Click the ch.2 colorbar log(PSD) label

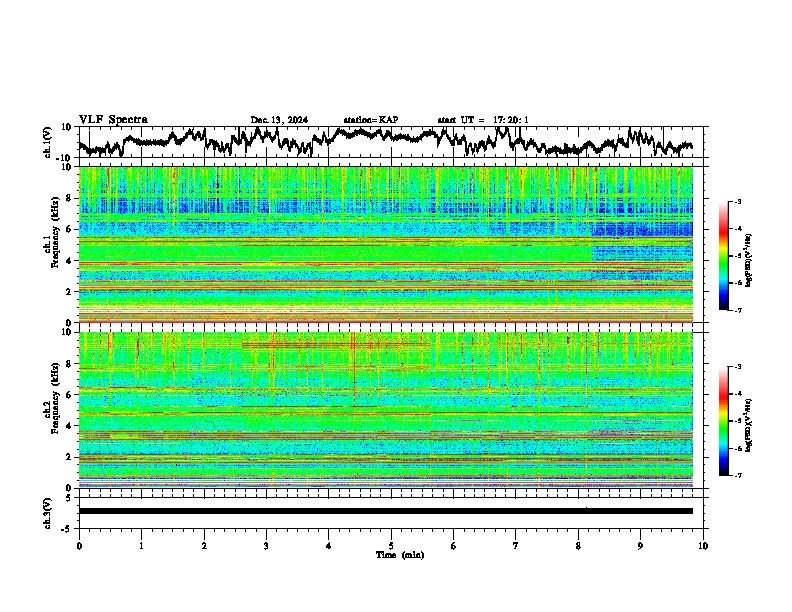748,425
